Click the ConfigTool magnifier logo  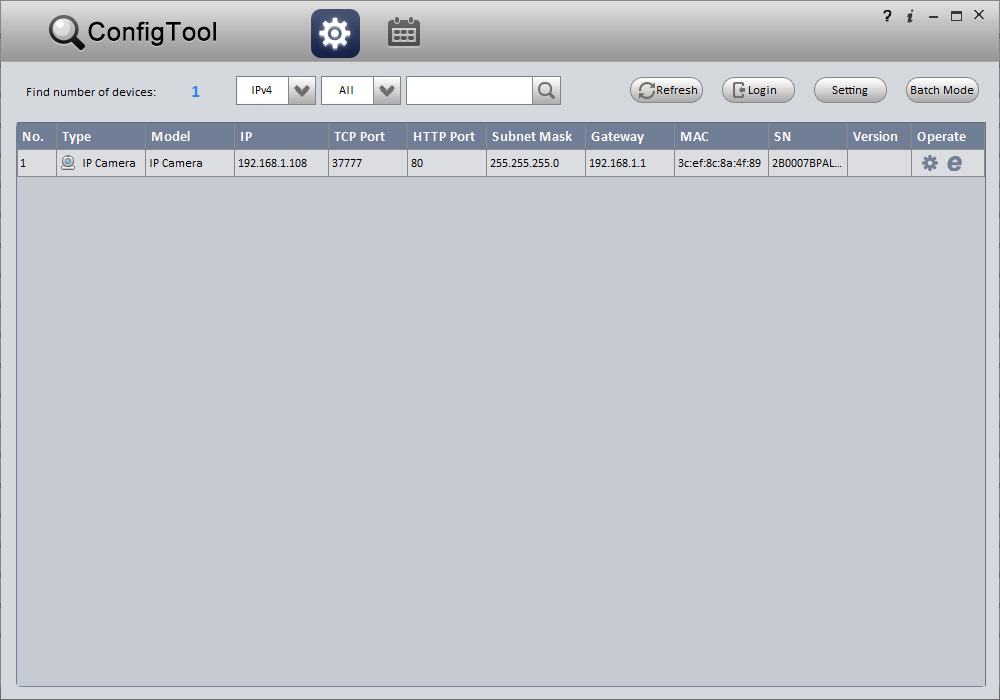coord(66,33)
